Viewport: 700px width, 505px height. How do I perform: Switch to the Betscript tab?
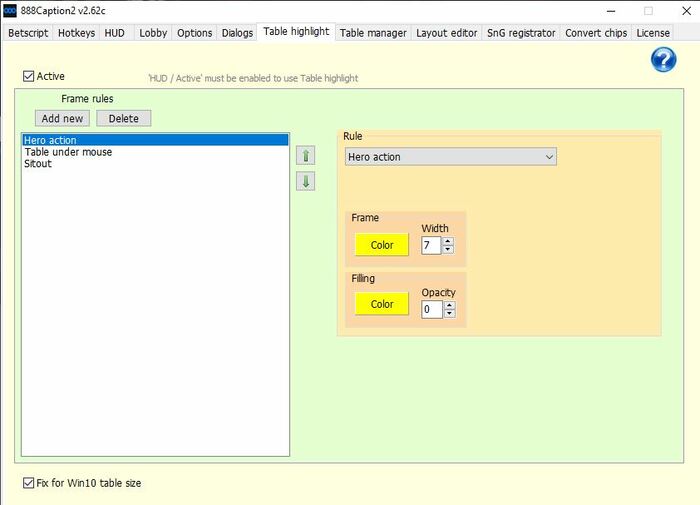pyautogui.click(x=28, y=33)
